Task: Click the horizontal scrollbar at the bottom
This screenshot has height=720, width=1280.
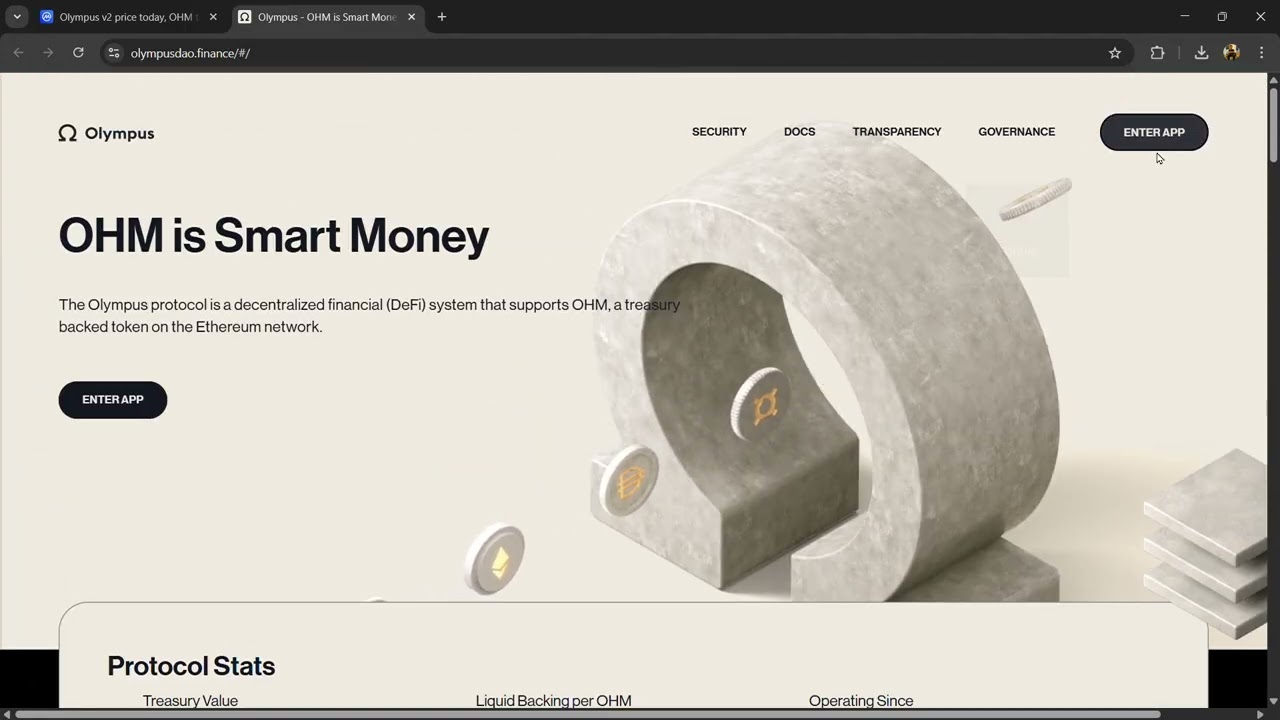Action: [x=588, y=714]
